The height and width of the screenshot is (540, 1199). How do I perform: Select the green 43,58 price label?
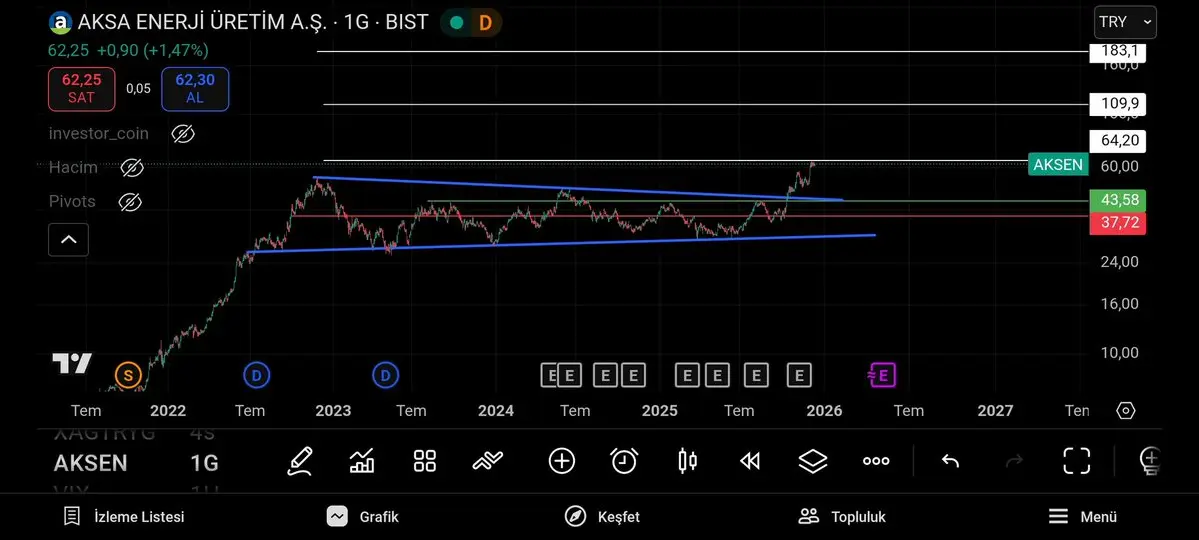[1119, 200]
